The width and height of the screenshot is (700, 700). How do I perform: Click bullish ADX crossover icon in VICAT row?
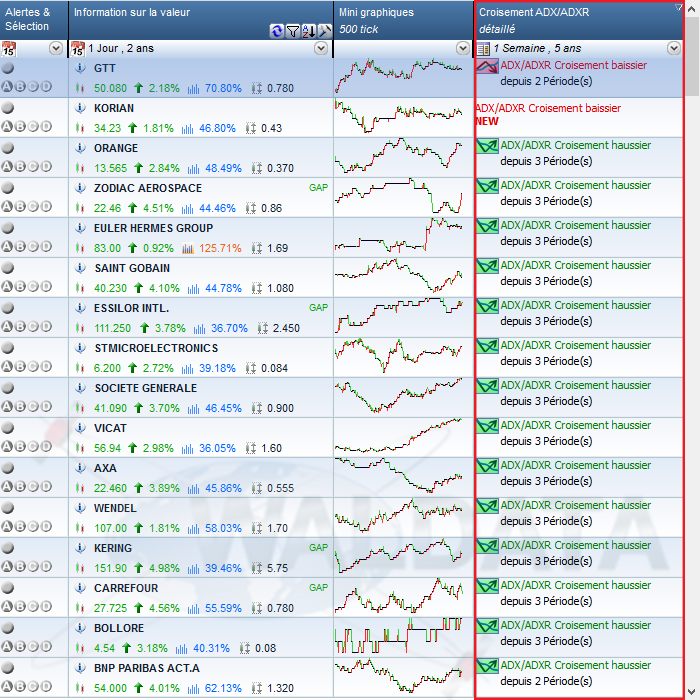click(x=487, y=426)
